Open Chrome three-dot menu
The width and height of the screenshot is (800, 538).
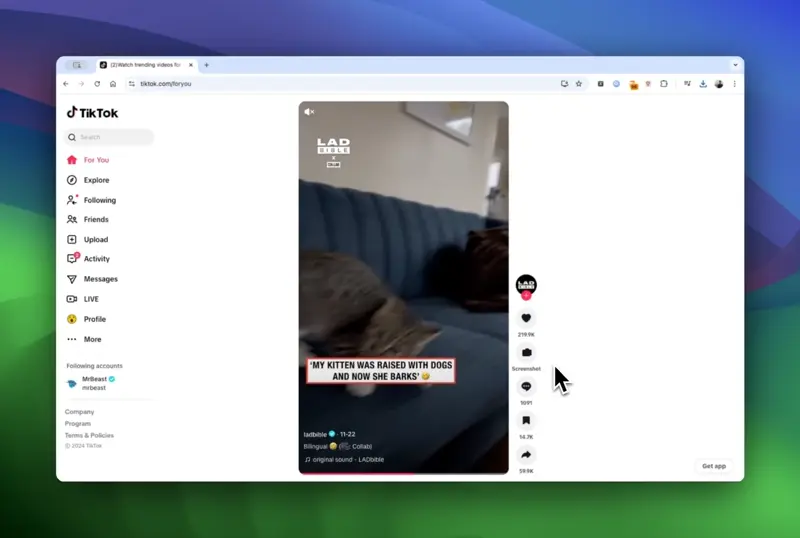(735, 84)
